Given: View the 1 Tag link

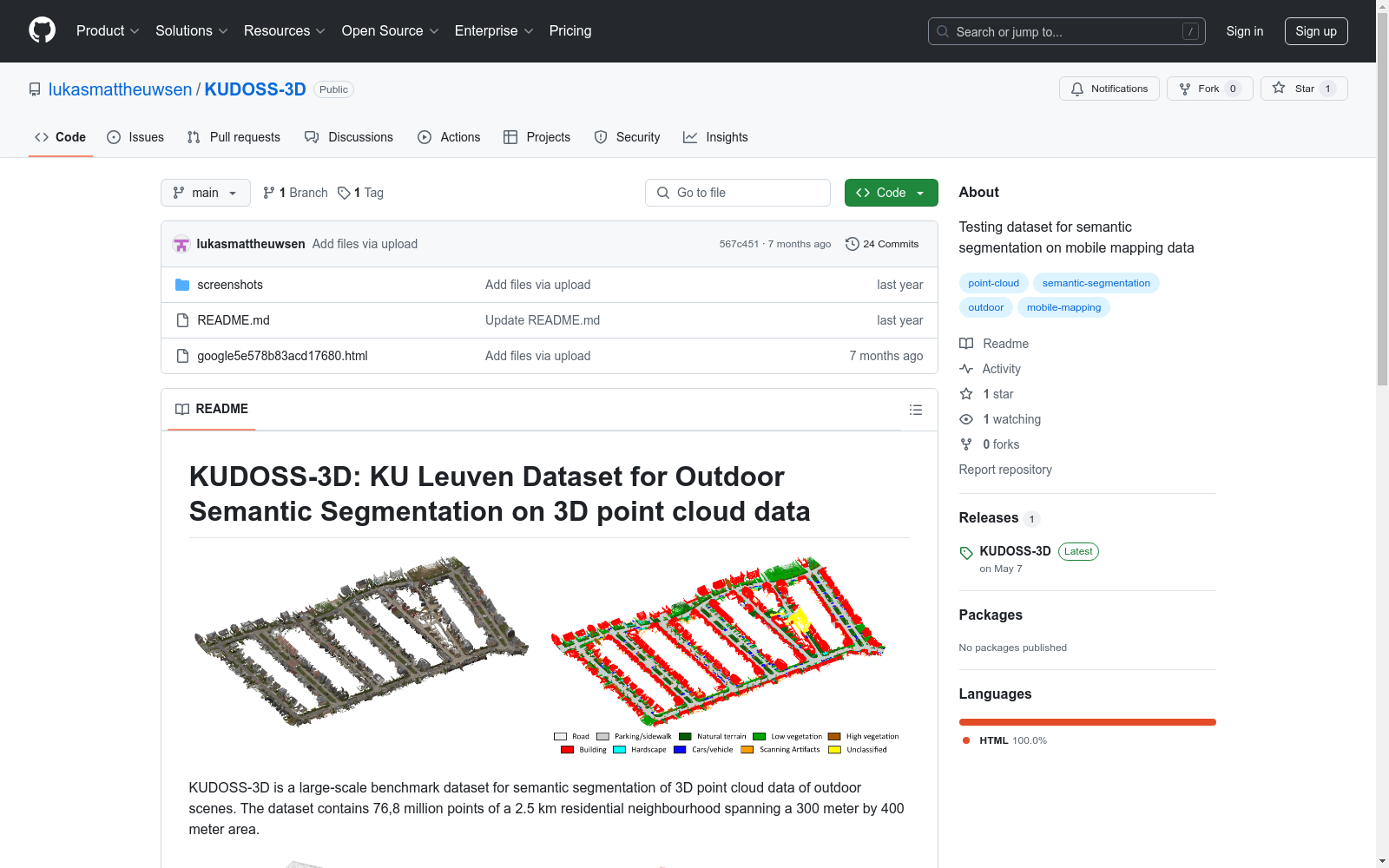Looking at the screenshot, I should click(361, 193).
